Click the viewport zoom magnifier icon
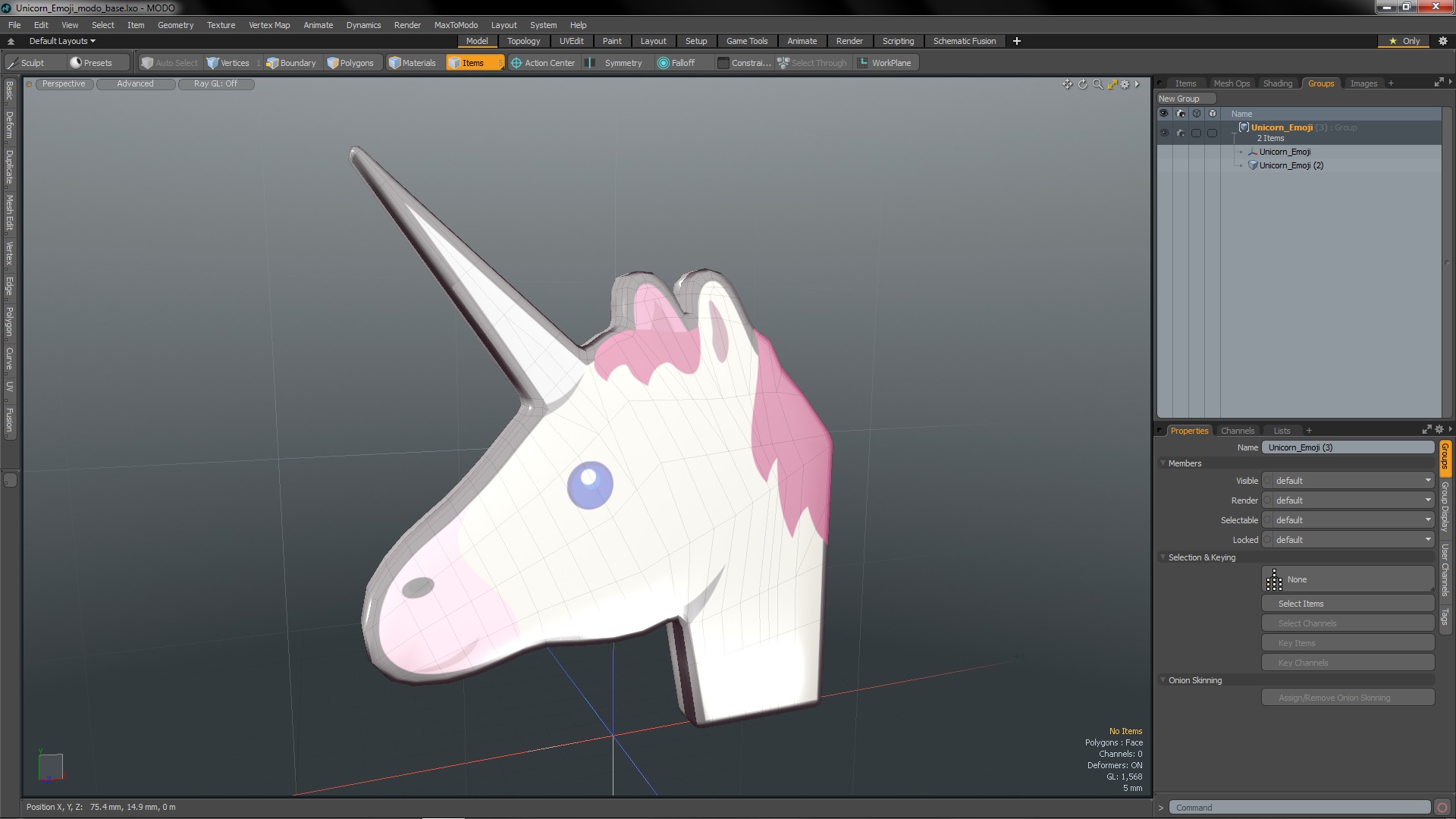 pyautogui.click(x=1097, y=84)
